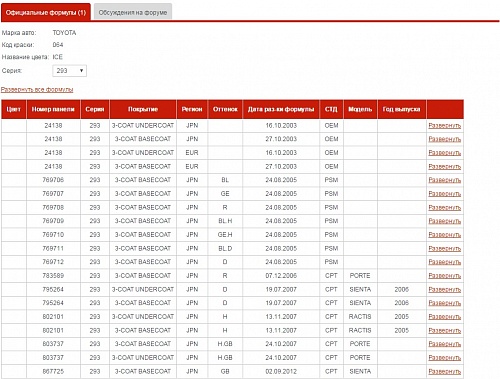Screen dimensions: 500x379
Task: Click the Покрытие column header
Action: (143, 109)
